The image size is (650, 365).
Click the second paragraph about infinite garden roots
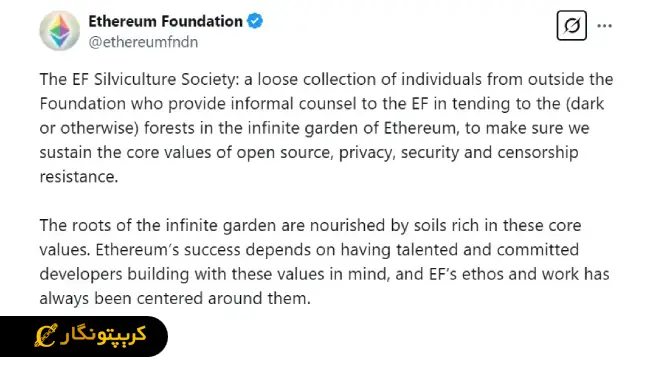coord(325,262)
